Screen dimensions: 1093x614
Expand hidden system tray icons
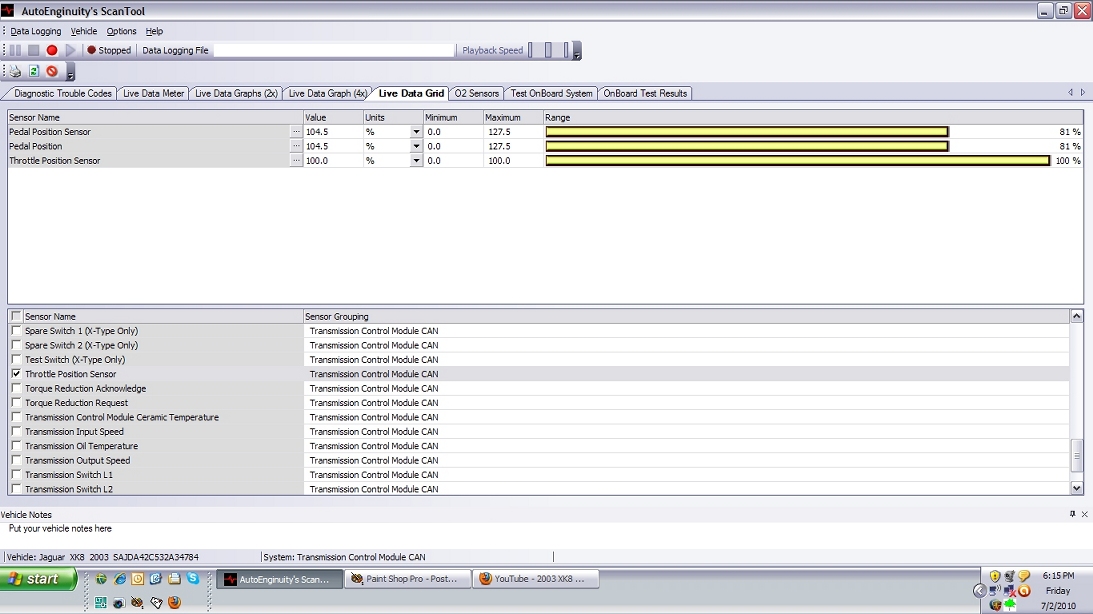tap(979, 591)
